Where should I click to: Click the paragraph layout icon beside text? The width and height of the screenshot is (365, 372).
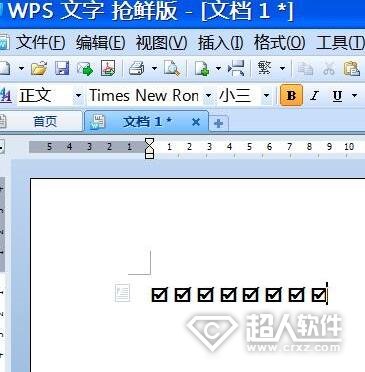tap(122, 293)
